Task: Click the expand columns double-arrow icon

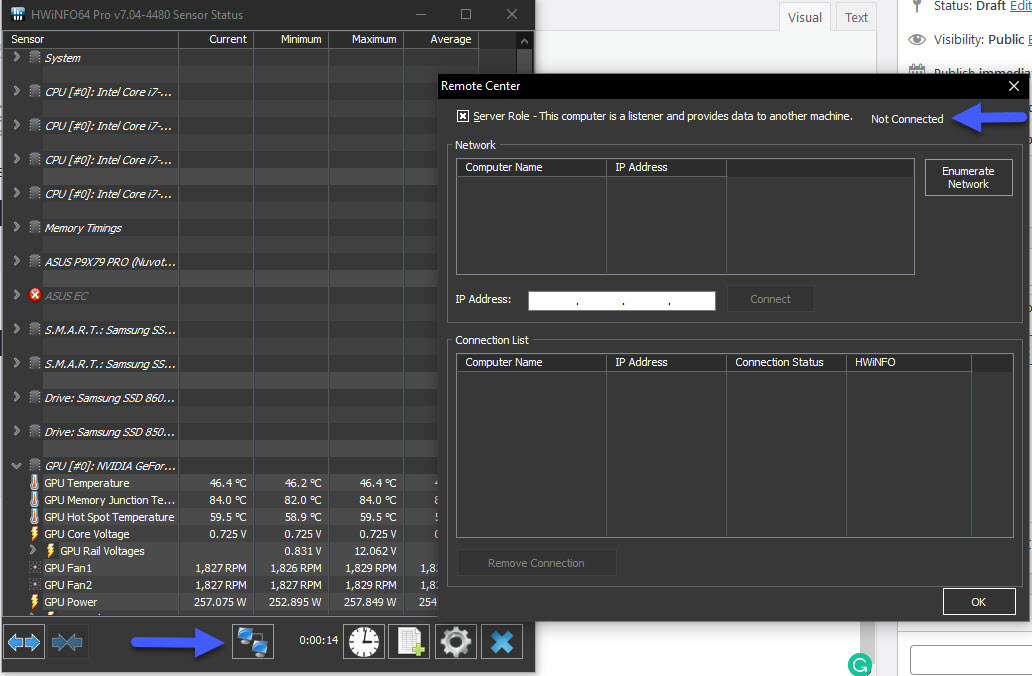Action: (x=24, y=641)
